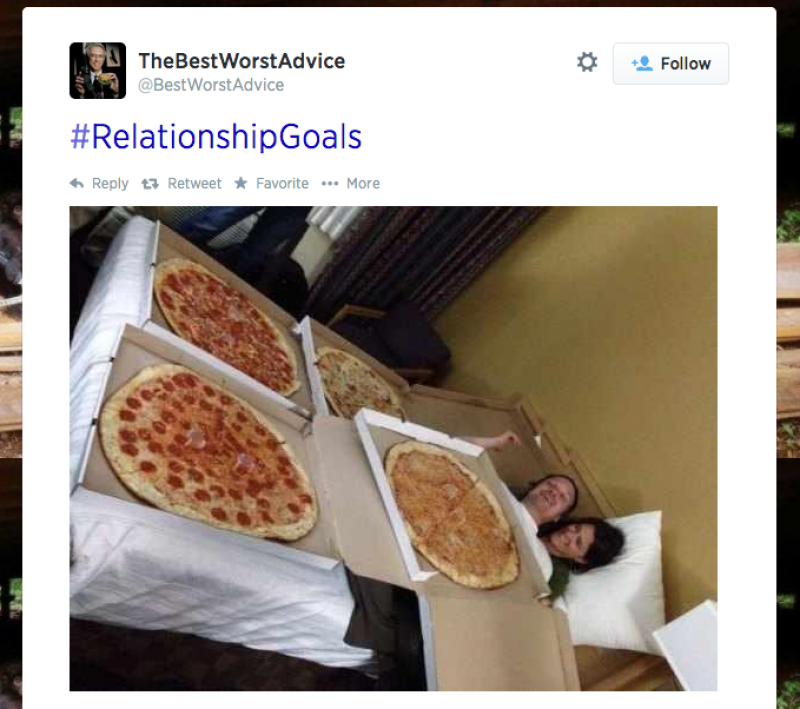Follow the TheBestWorstAdvice account
The image size is (800, 709).
point(670,64)
